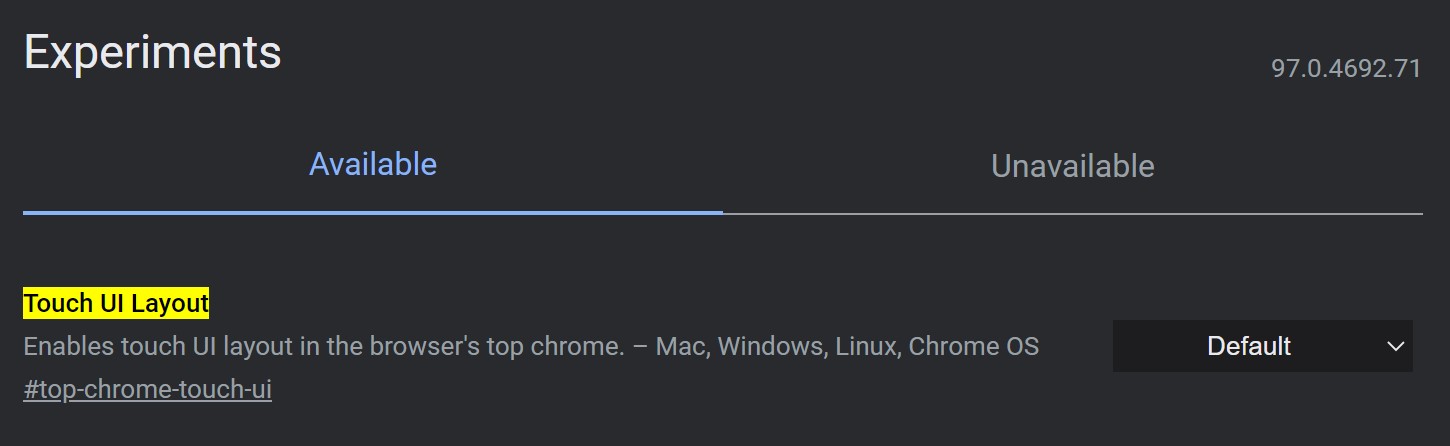Open the Unavailable tab
1450x446 pixels.
coord(1072,166)
